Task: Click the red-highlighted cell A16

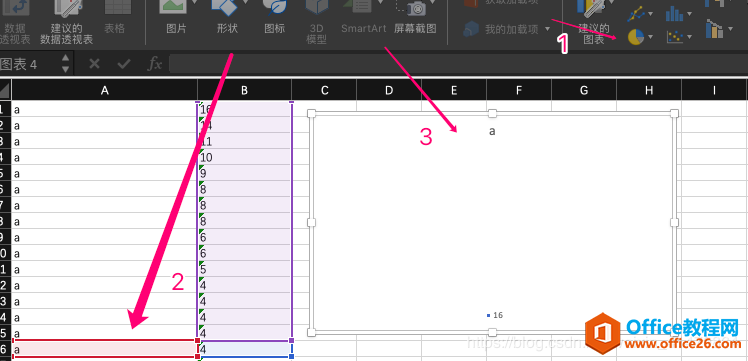Action: click(104, 349)
